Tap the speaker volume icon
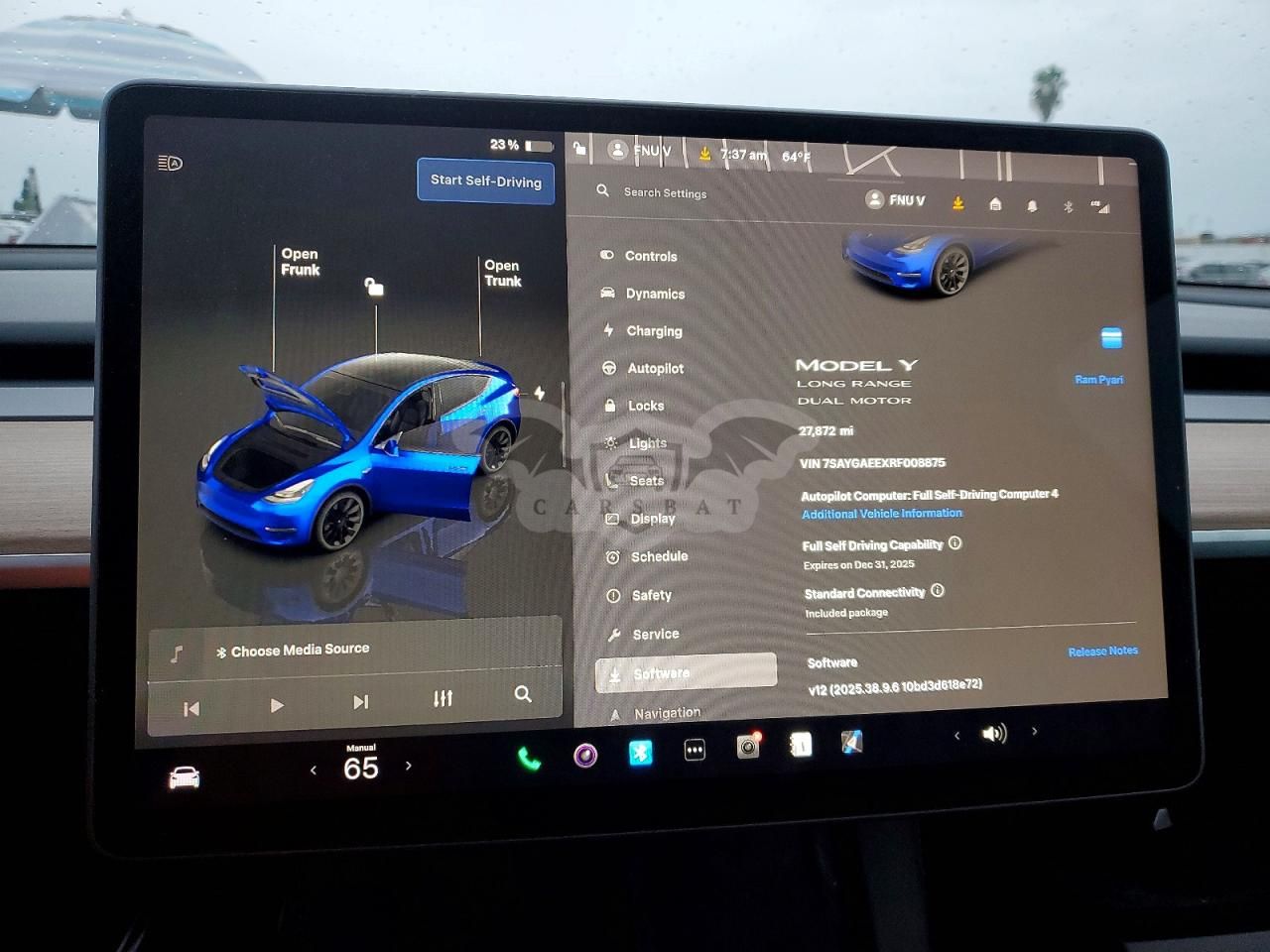 [993, 733]
